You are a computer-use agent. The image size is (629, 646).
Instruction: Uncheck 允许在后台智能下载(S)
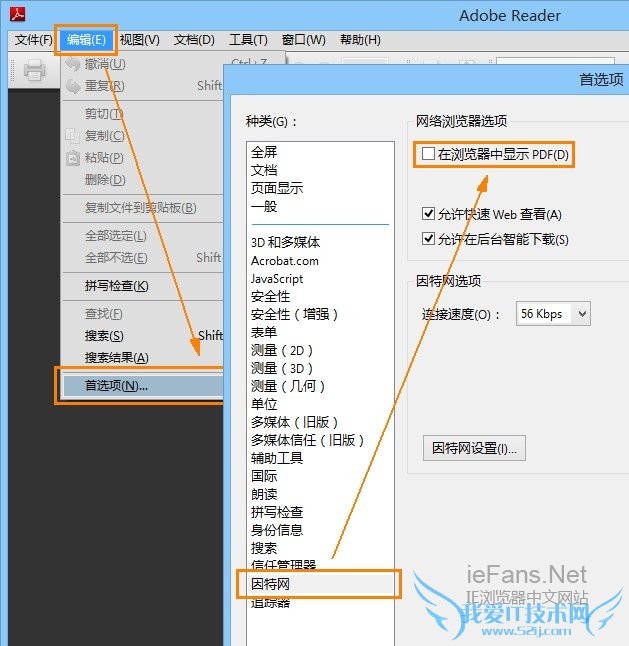[x=428, y=239]
